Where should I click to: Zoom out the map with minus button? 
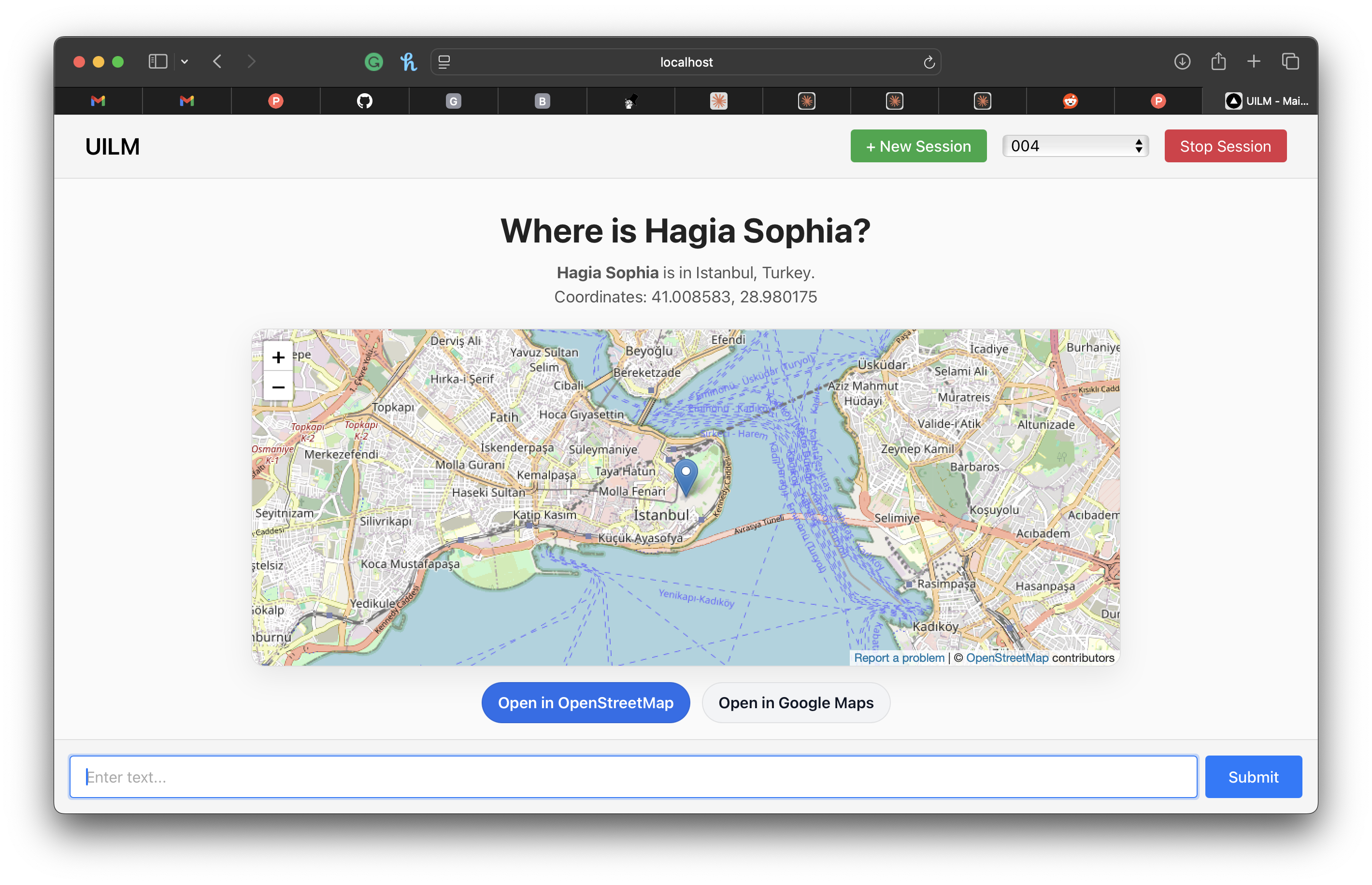pyautogui.click(x=278, y=387)
